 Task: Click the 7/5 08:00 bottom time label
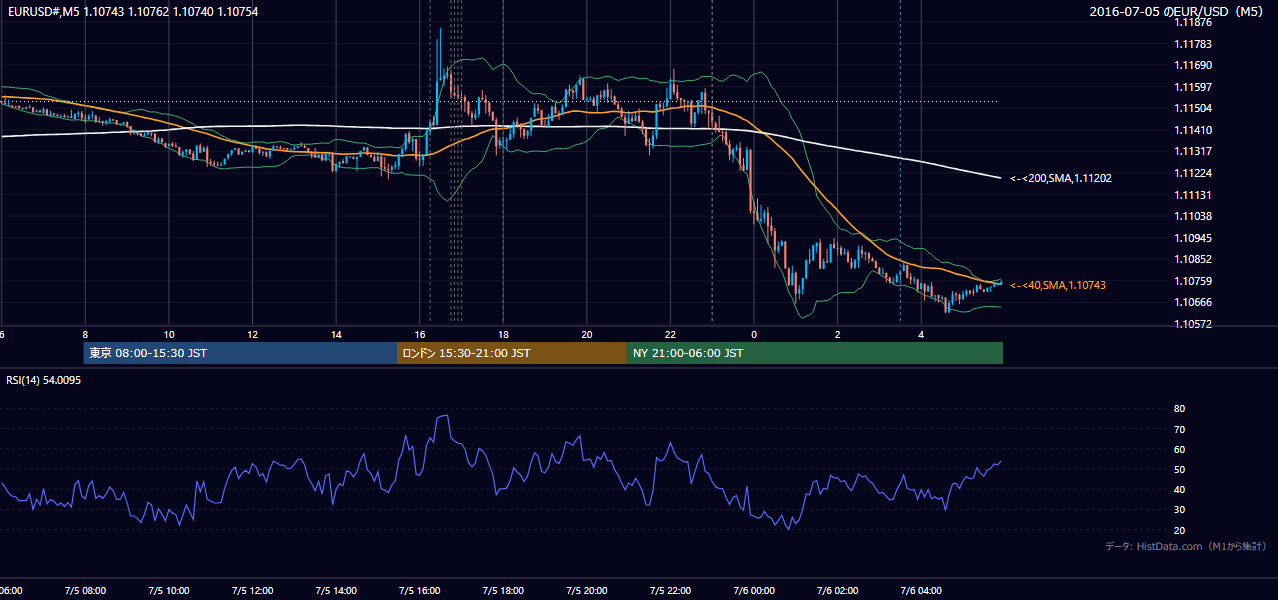coord(84,591)
